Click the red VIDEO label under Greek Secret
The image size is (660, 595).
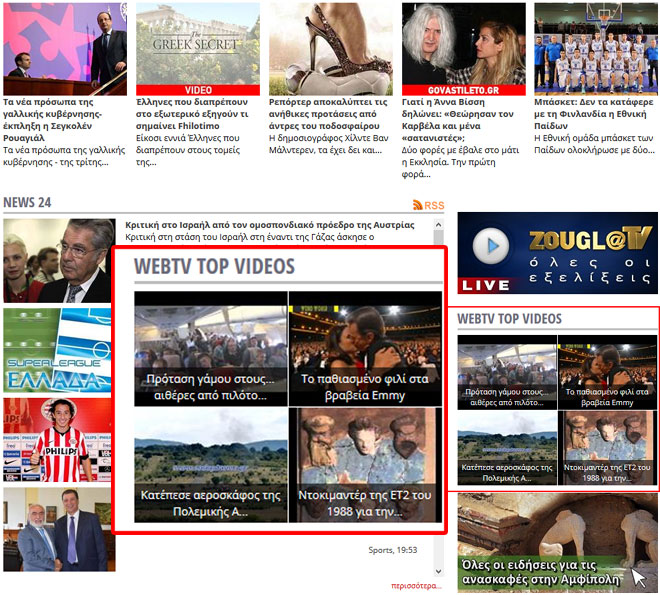click(197, 90)
